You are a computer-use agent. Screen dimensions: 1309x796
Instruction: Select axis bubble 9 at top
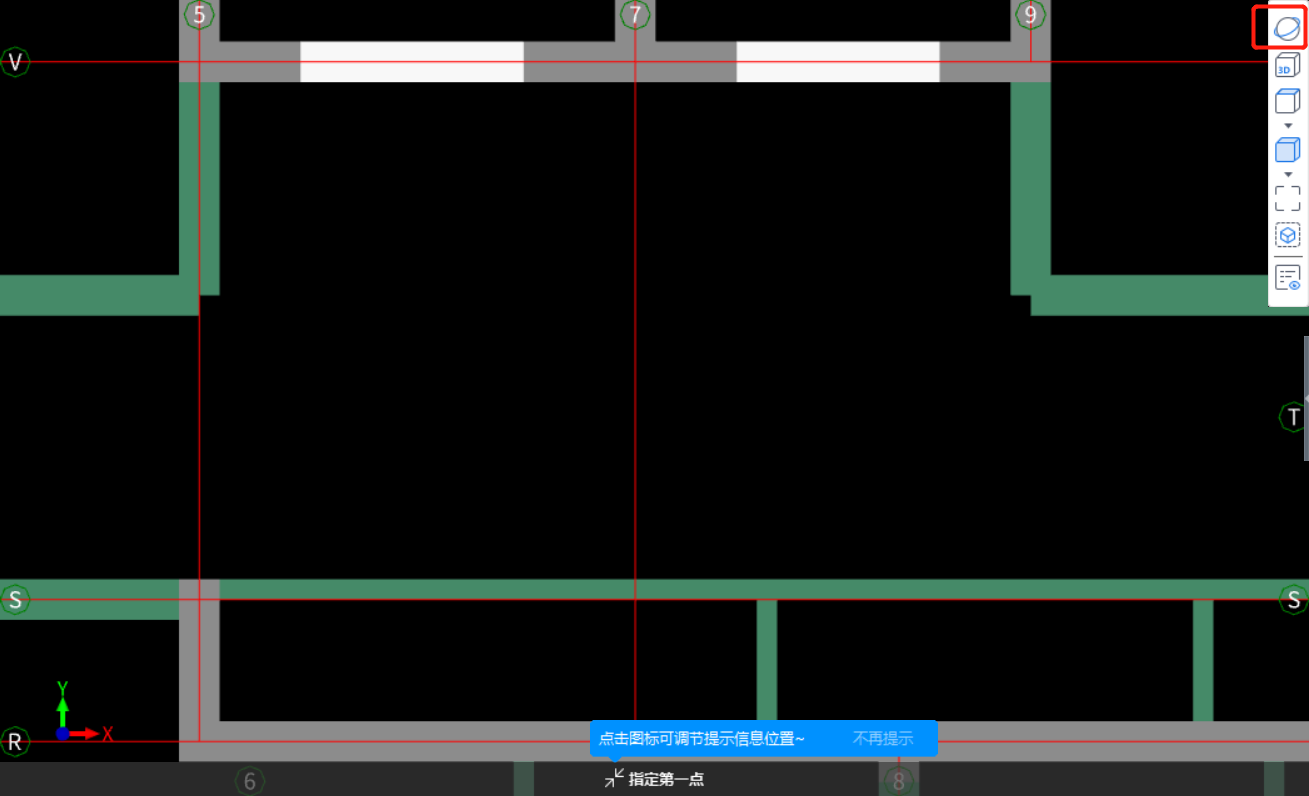(1031, 15)
